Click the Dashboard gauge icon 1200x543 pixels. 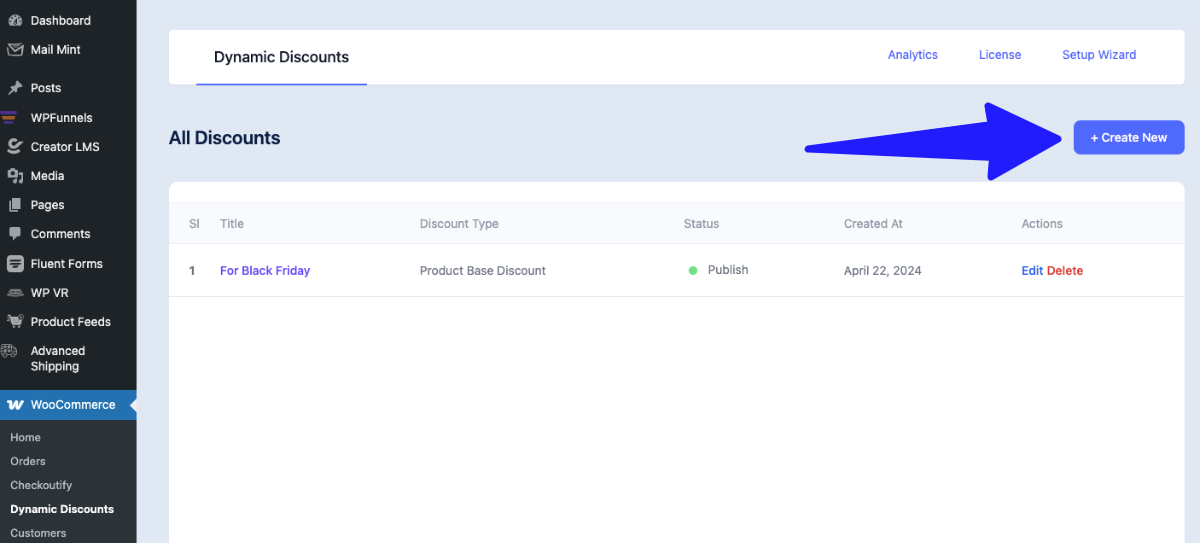(x=15, y=20)
